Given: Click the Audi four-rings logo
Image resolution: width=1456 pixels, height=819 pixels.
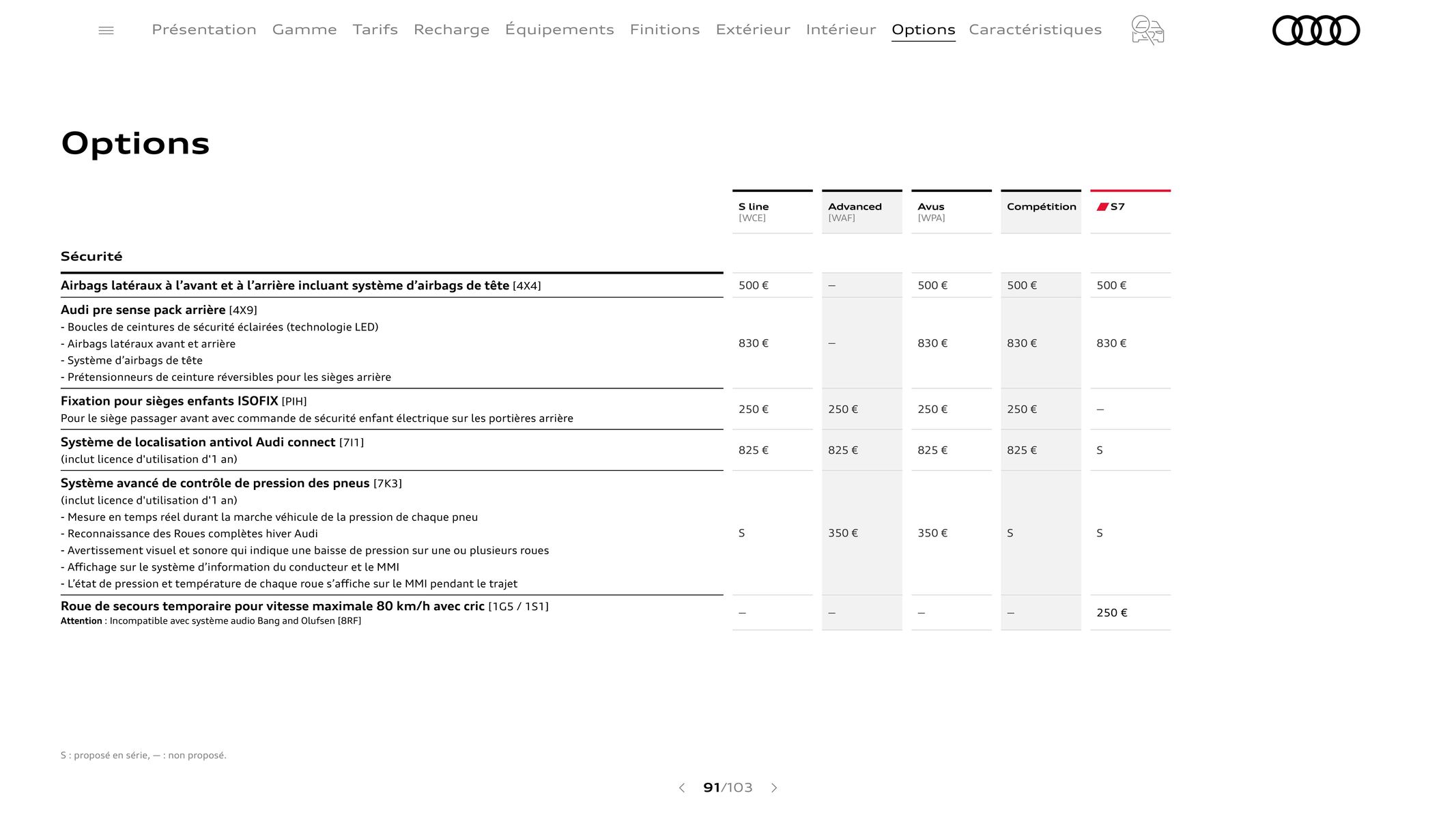Looking at the screenshot, I should [x=1316, y=30].
